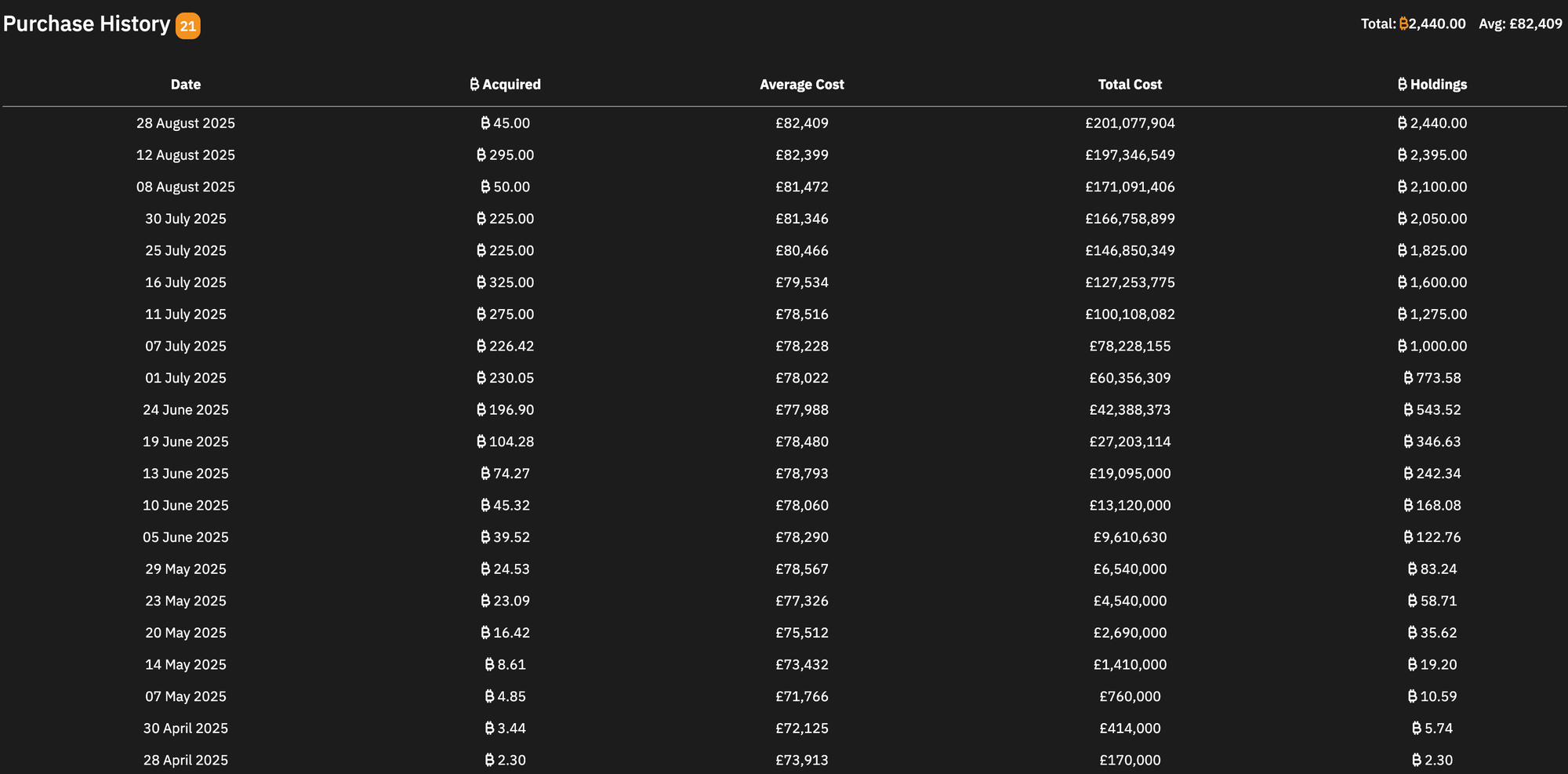
Task: Select the 12 August 2025 date cell
Action: click(186, 155)
